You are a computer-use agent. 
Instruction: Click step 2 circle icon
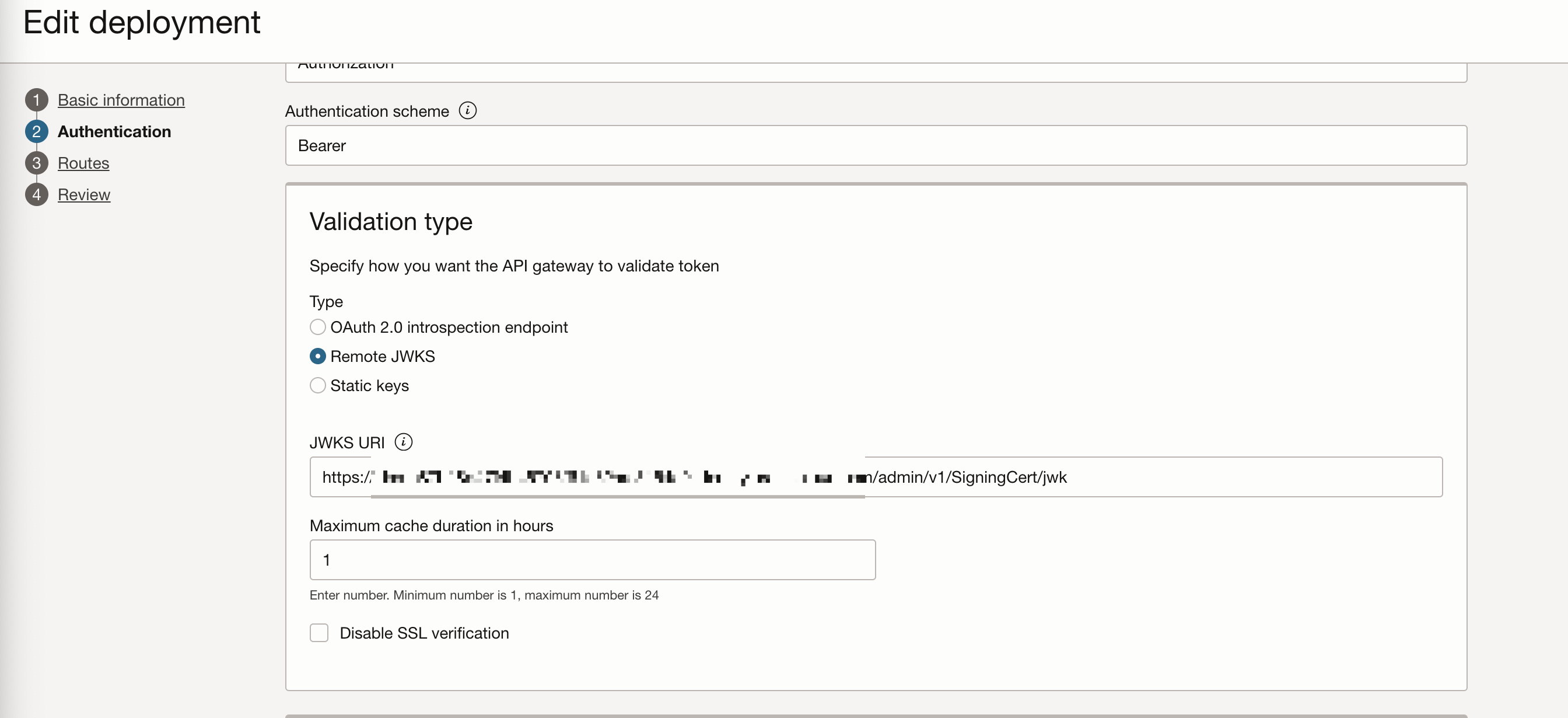click(37, 131)
